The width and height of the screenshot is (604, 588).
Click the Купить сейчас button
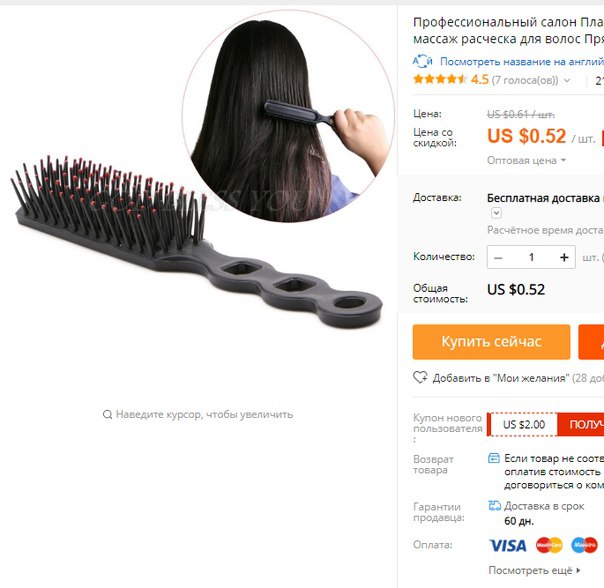tap(491, 342)
